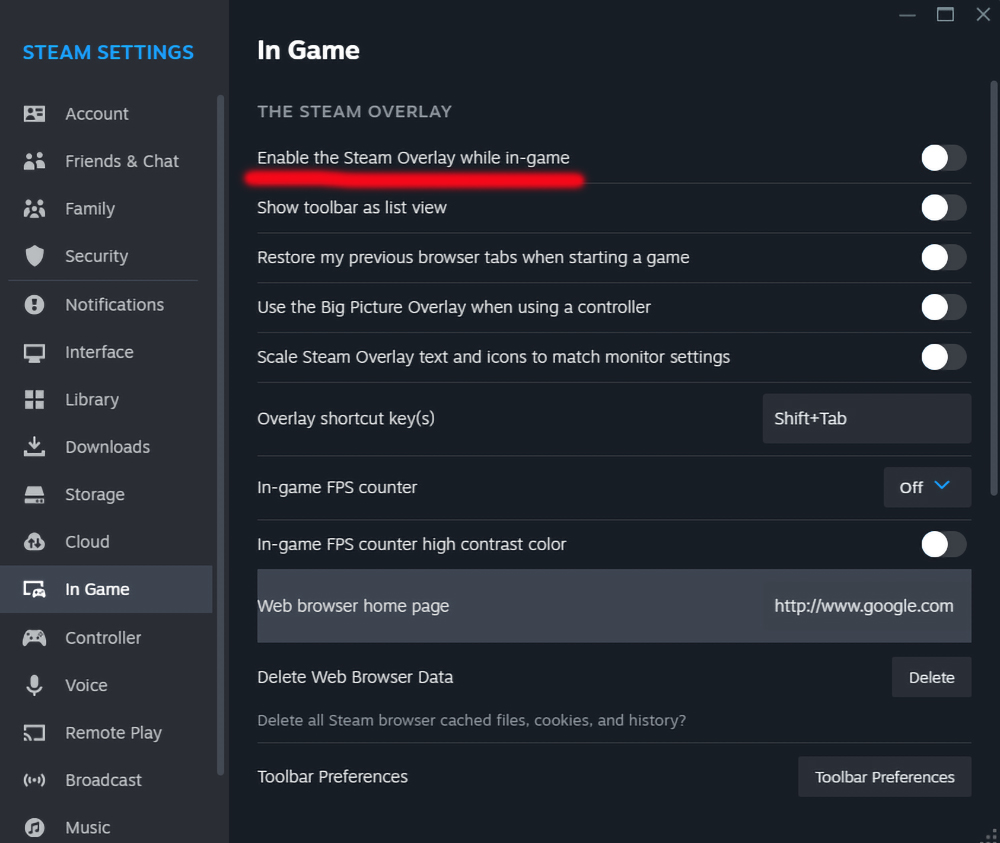This screenshot has width=1000, height=843.
Task: Select the Security shield icon
Action: pos(35,256)
